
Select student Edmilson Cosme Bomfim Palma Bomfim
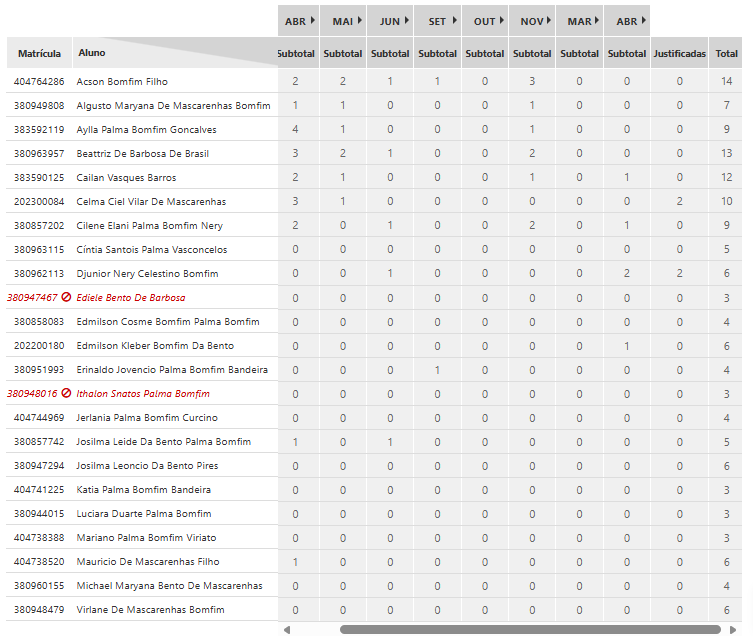click(x=168, y=322)
